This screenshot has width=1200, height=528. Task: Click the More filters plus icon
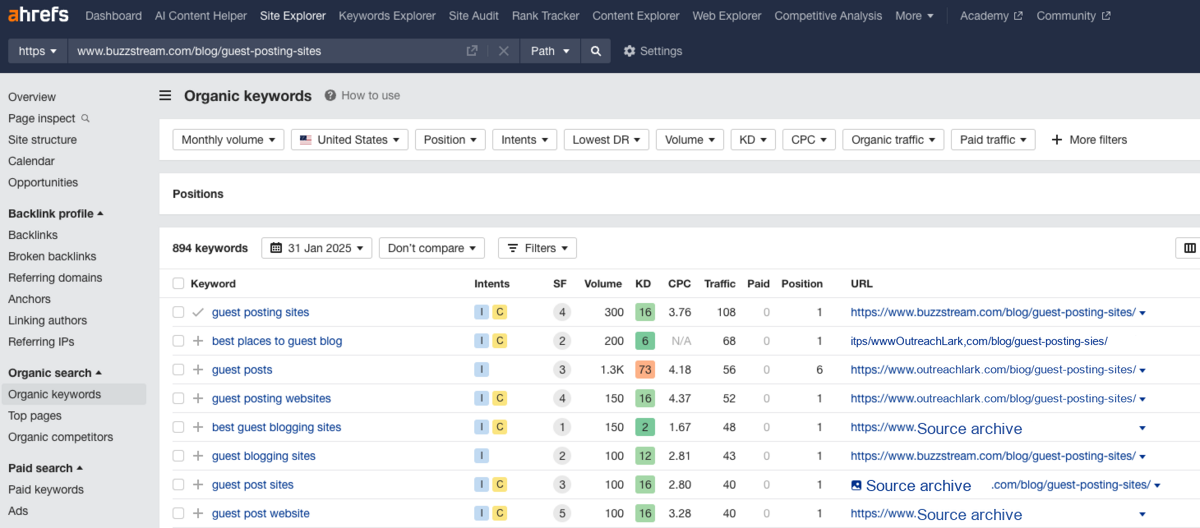(x=1057, y=140)
